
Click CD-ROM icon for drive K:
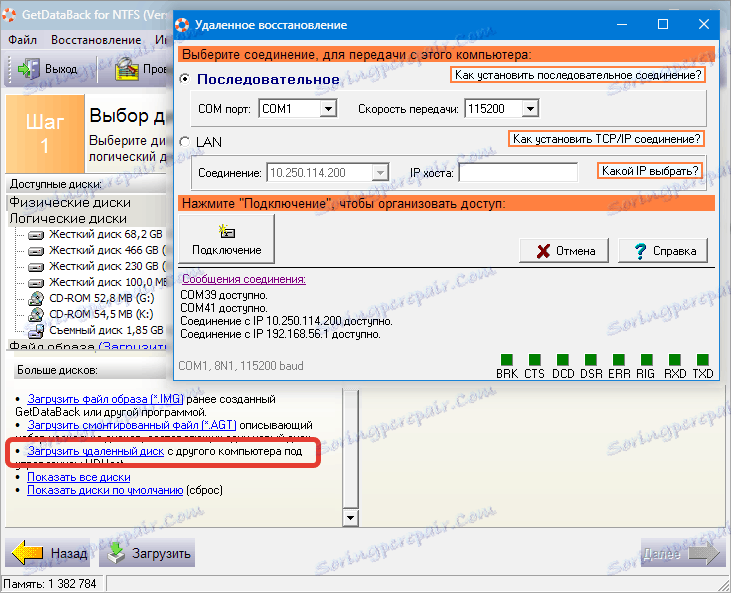tap(36, 314)
